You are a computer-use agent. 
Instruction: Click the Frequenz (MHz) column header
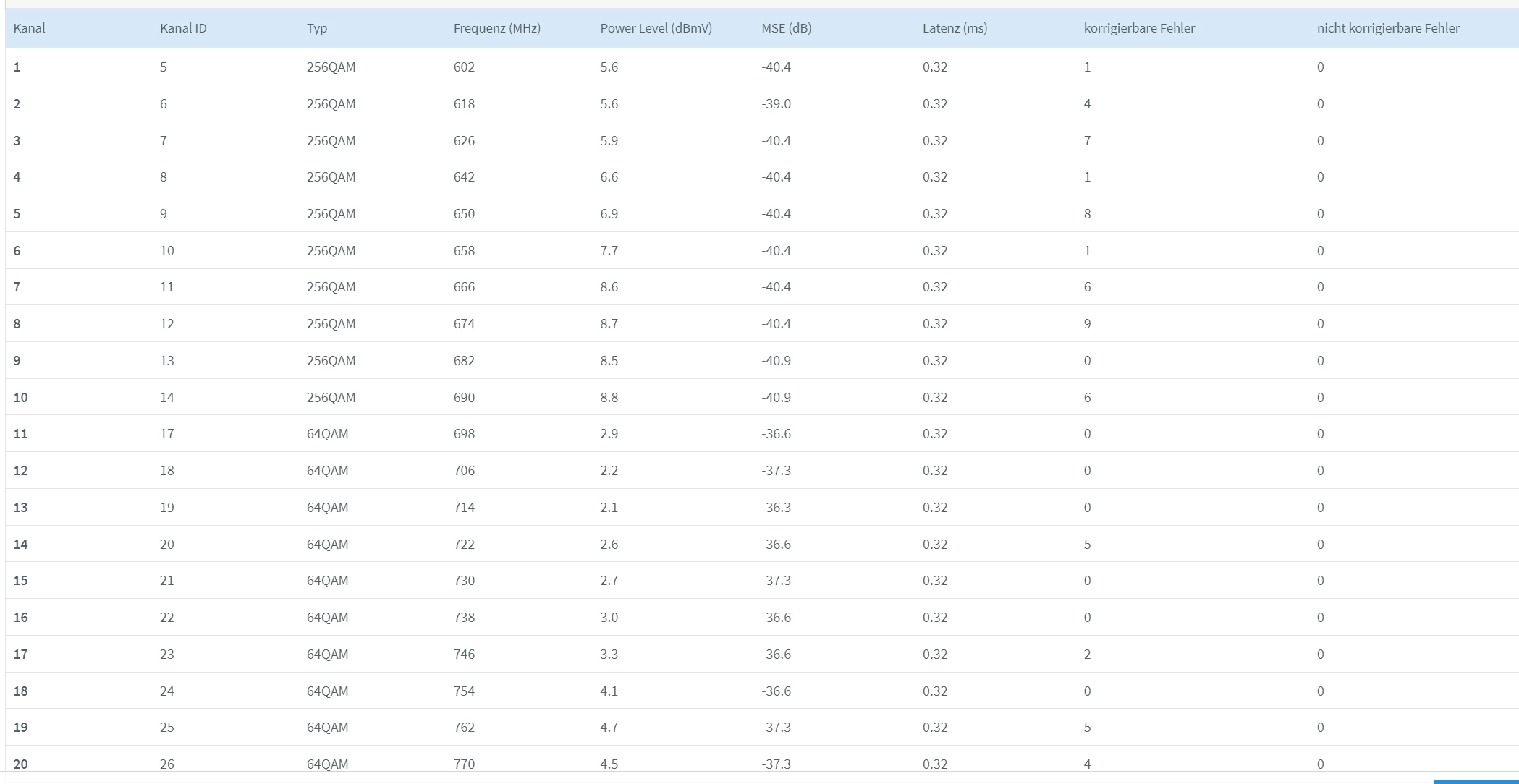tap(496, 28)
